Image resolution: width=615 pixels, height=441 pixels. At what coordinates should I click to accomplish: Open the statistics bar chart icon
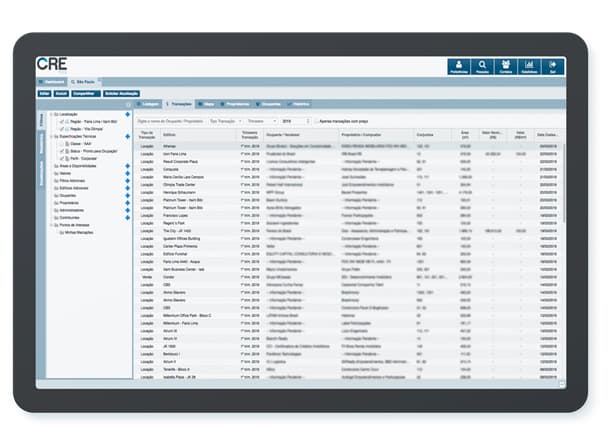pos(529,66)
